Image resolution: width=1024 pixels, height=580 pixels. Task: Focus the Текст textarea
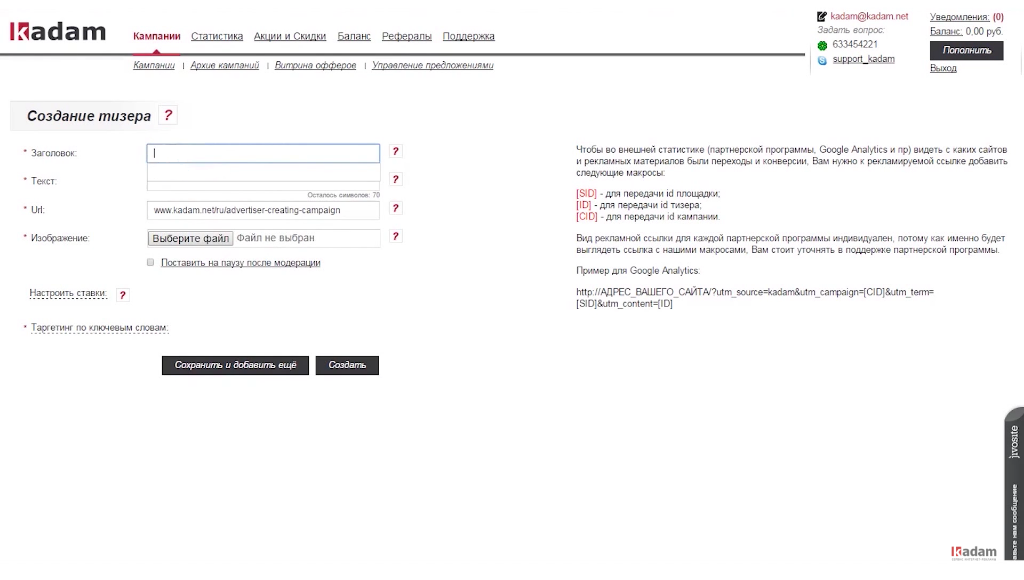point(263,177)
